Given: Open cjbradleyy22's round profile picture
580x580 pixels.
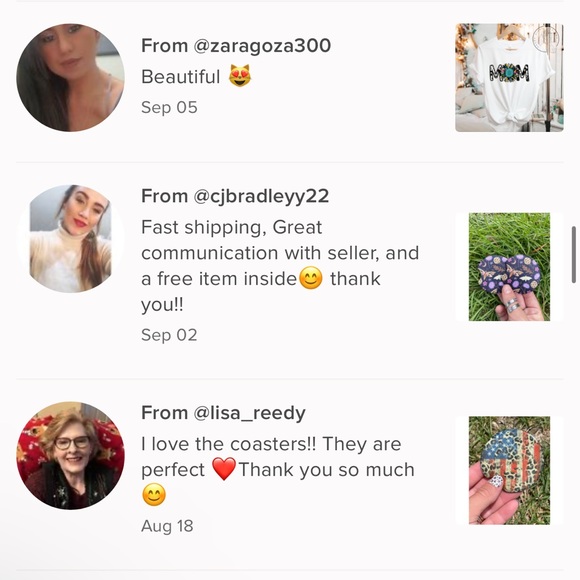Looking at the screenshot, I should click(70, 239).
